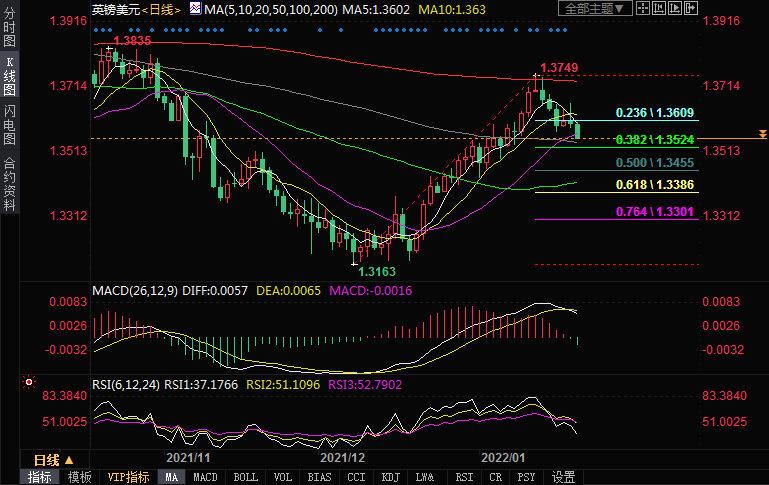Image resolution: width=769 pixels, height=485 pixels.
Task: Select the PSY indicator button
Action: pyautogui.click(x=526, y=477)
